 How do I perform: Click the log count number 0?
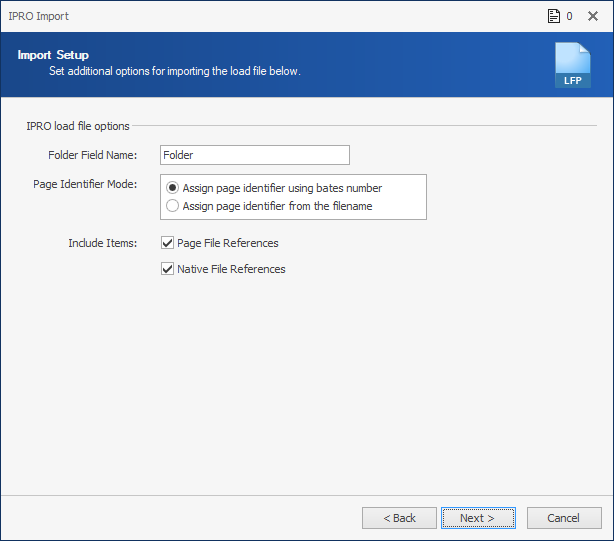click(569, 16)
